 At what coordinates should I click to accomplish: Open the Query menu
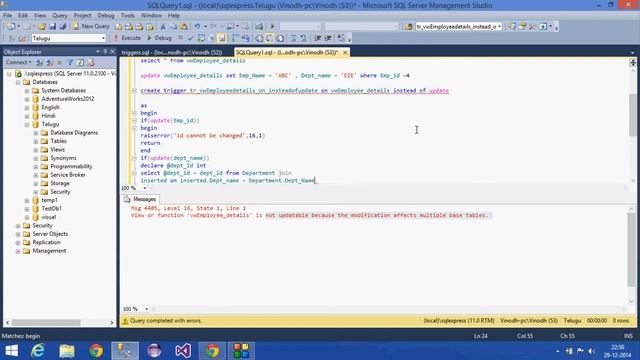pos(60,16)
